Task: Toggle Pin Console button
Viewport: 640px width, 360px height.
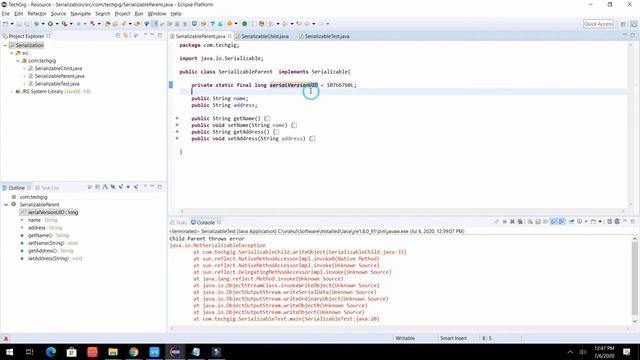Action: point(571,221)
